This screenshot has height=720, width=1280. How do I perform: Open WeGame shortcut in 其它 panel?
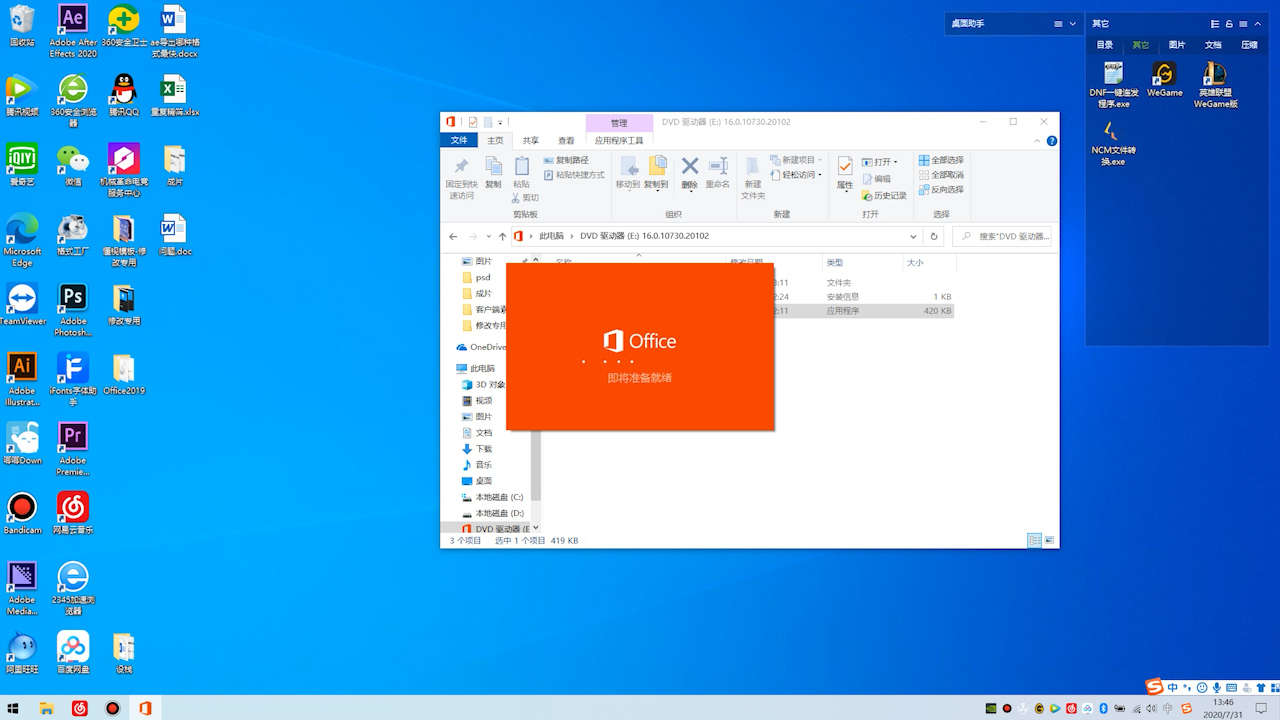pos(1164,80)
